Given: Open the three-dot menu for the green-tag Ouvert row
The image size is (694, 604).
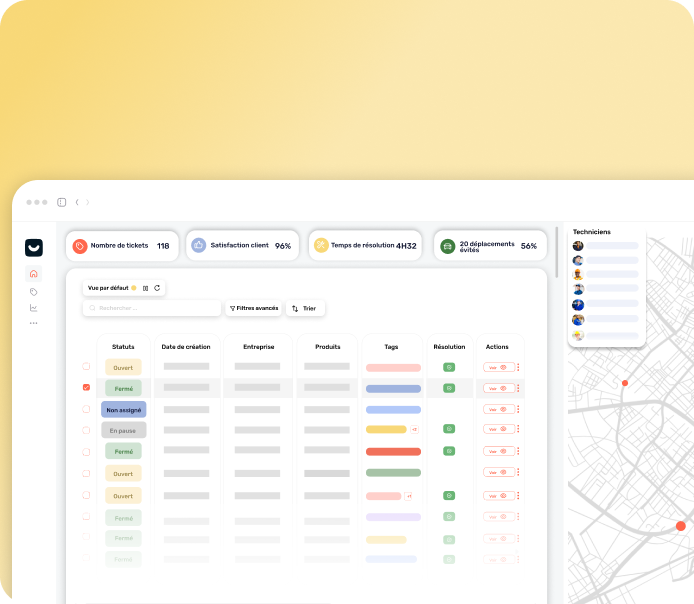Looking at the screenshot, I should coord(518,472).
